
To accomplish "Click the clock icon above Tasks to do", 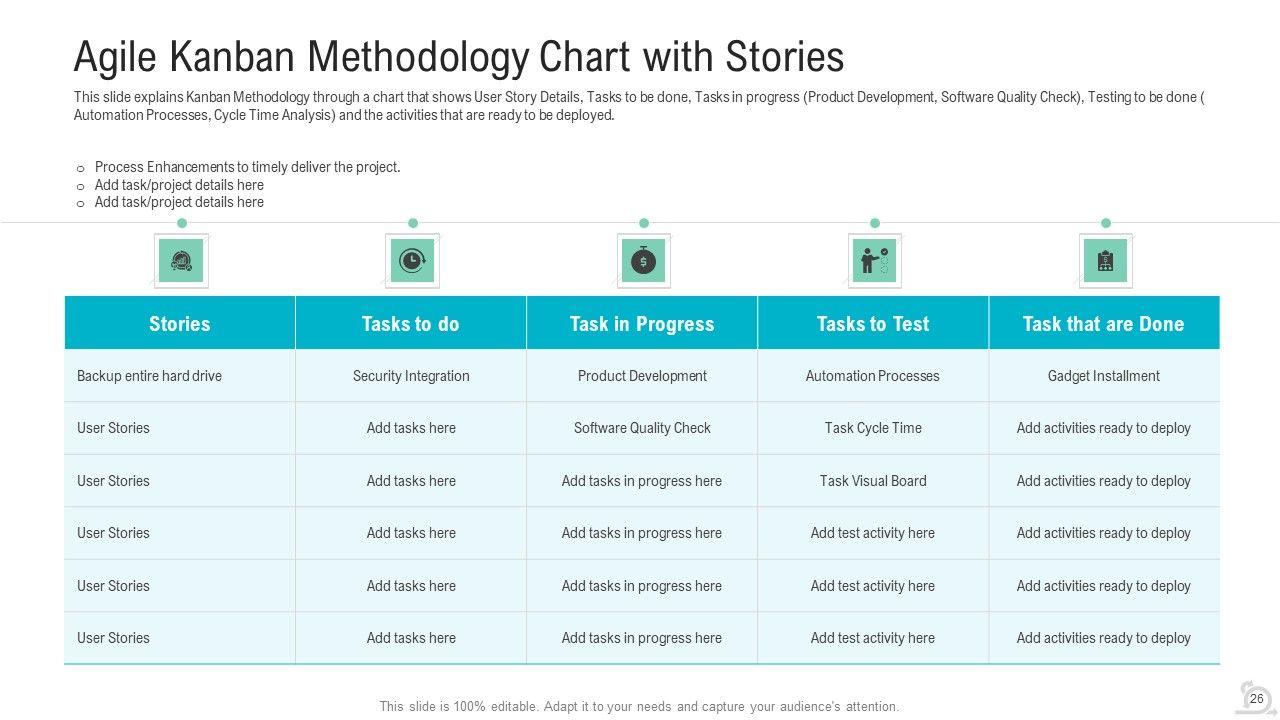I will pyautogui.click(x=411, y=261).
